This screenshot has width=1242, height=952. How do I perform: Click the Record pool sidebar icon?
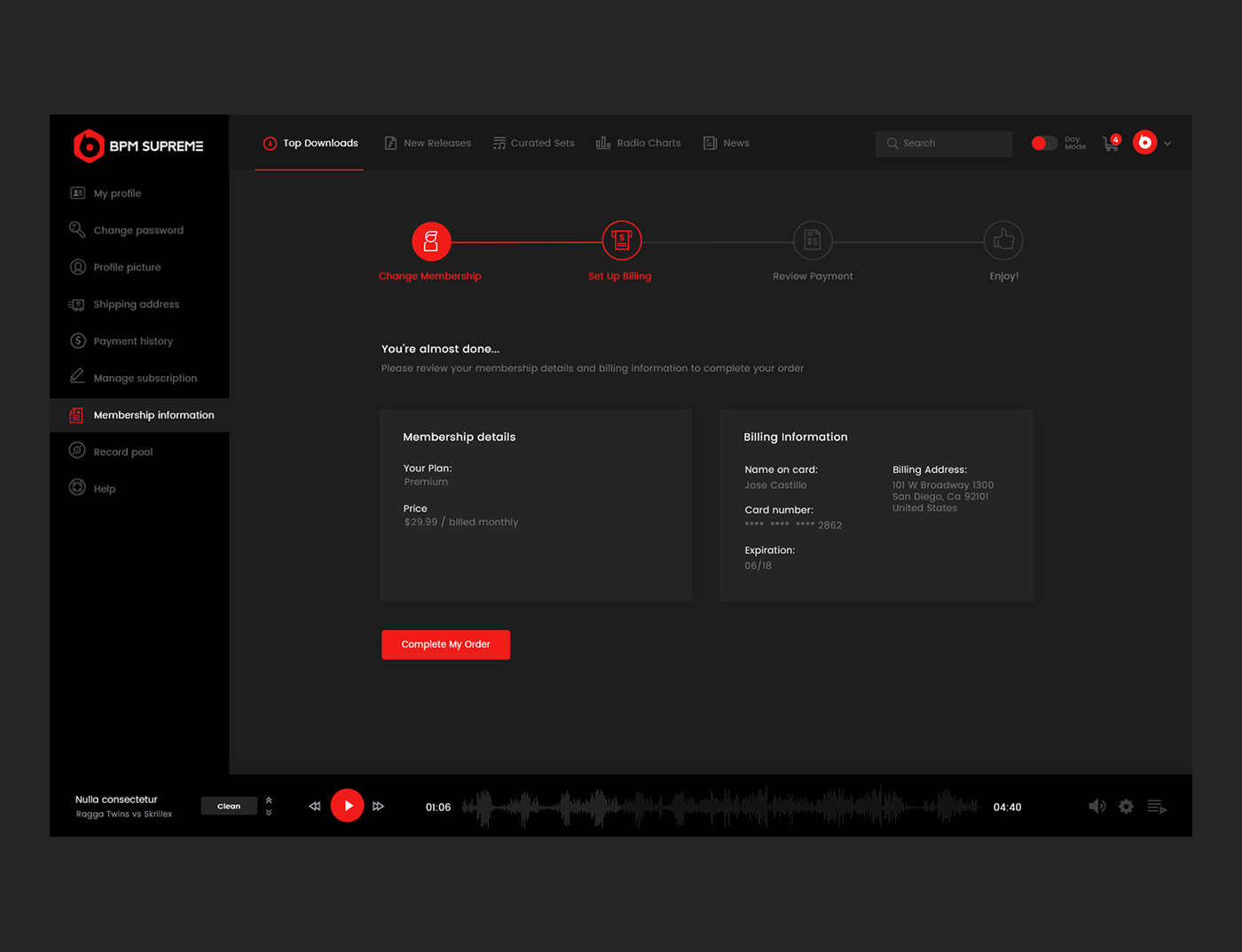[x=77, y=451]
